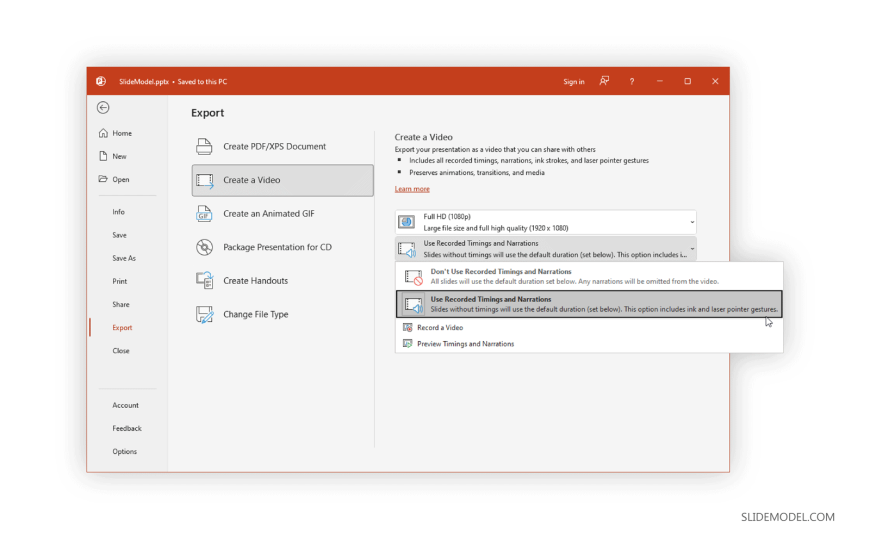Click Save in the sidebar
This screenshot has width=870, height=539.
119,235
